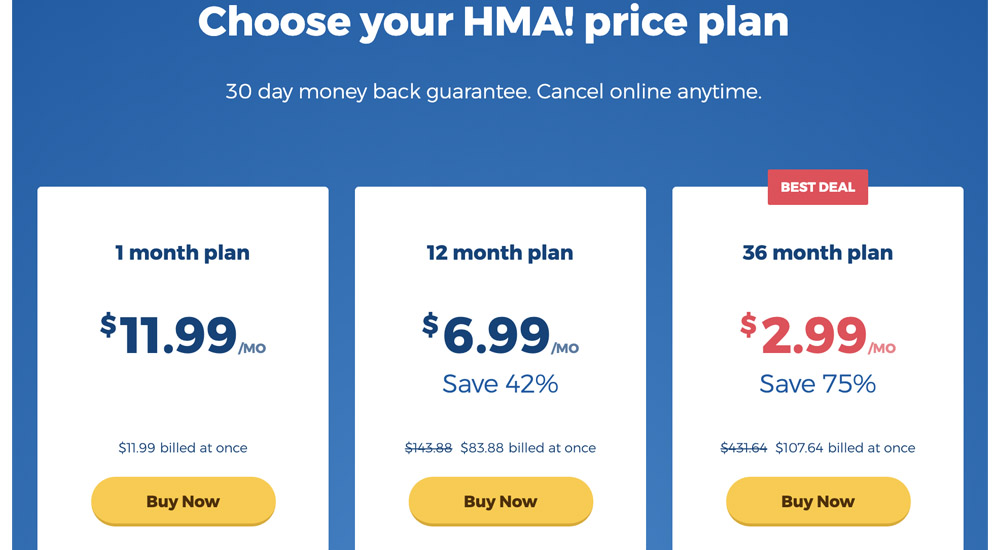
Task: Click the 30 day money back guarantee text
Action: coord(378,92)
